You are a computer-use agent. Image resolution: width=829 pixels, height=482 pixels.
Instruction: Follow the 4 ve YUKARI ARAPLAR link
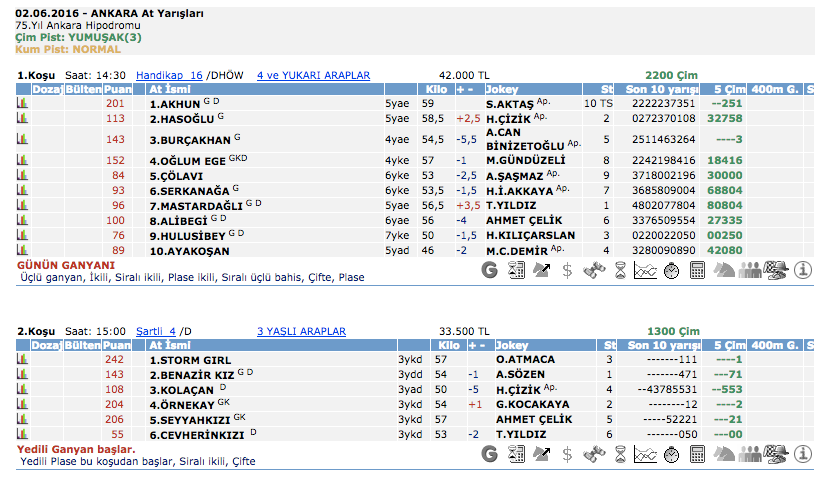313,75
